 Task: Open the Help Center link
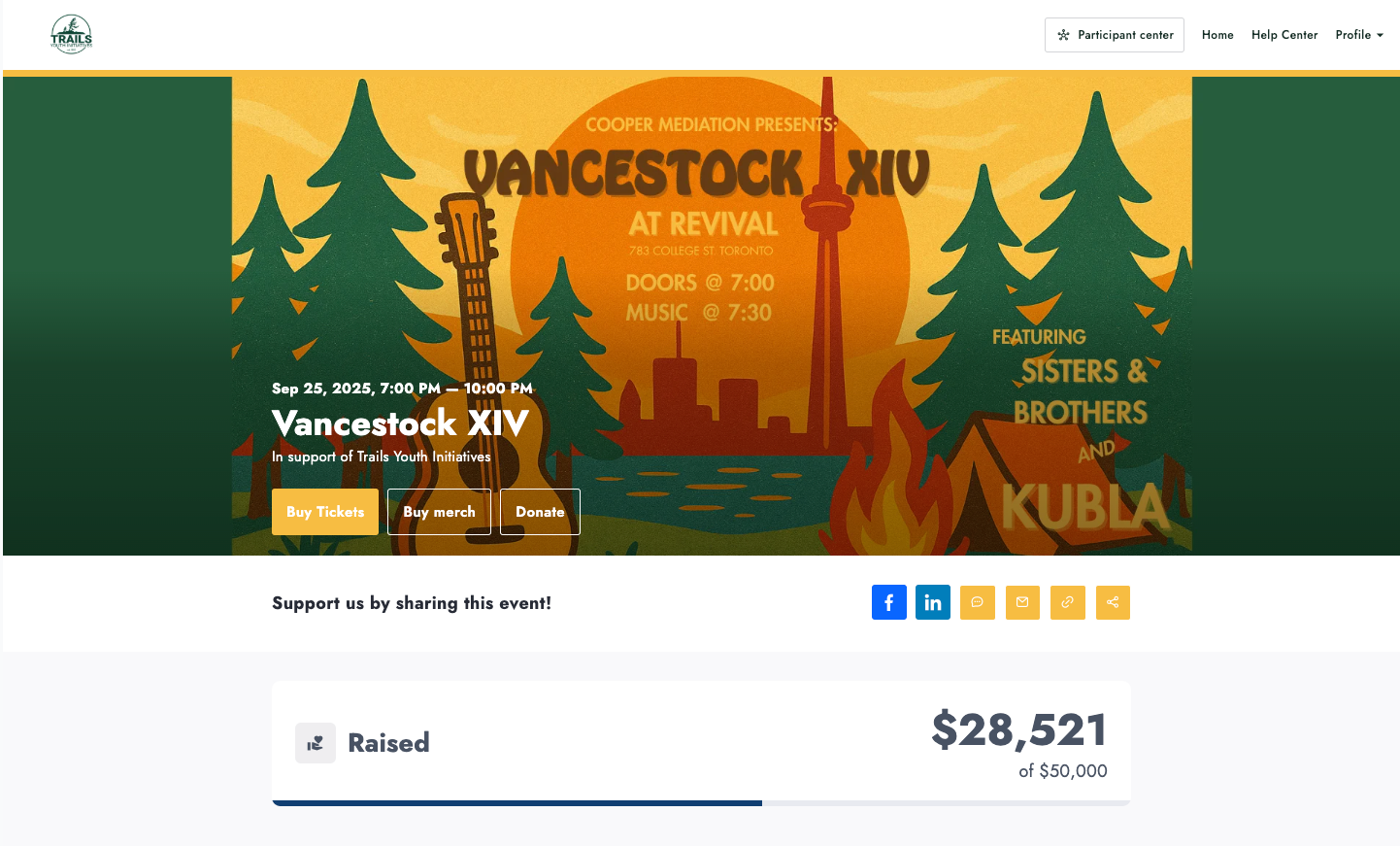click(1284, 35)
